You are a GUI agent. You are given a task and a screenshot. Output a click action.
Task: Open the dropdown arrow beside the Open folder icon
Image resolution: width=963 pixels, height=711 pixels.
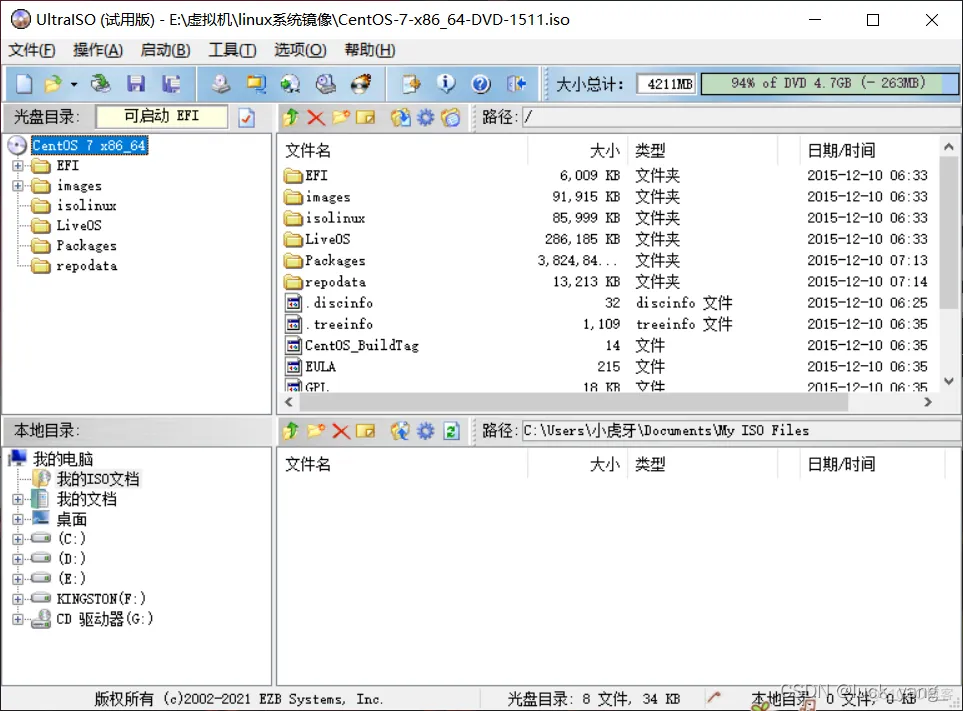coord(73,85)
